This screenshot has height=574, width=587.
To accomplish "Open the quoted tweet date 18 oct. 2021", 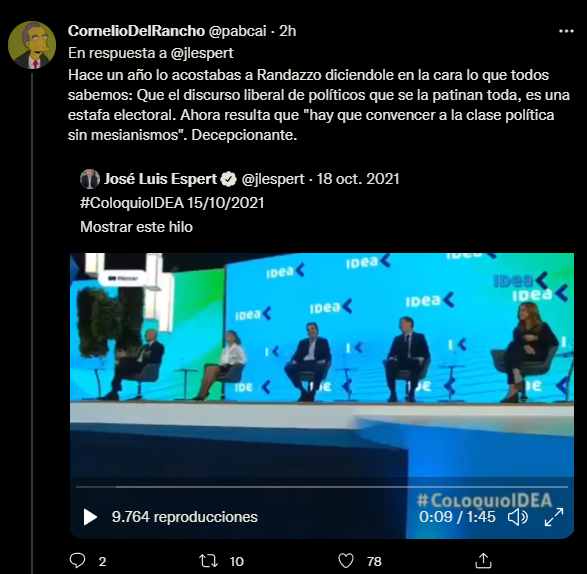I will [358, 179].
